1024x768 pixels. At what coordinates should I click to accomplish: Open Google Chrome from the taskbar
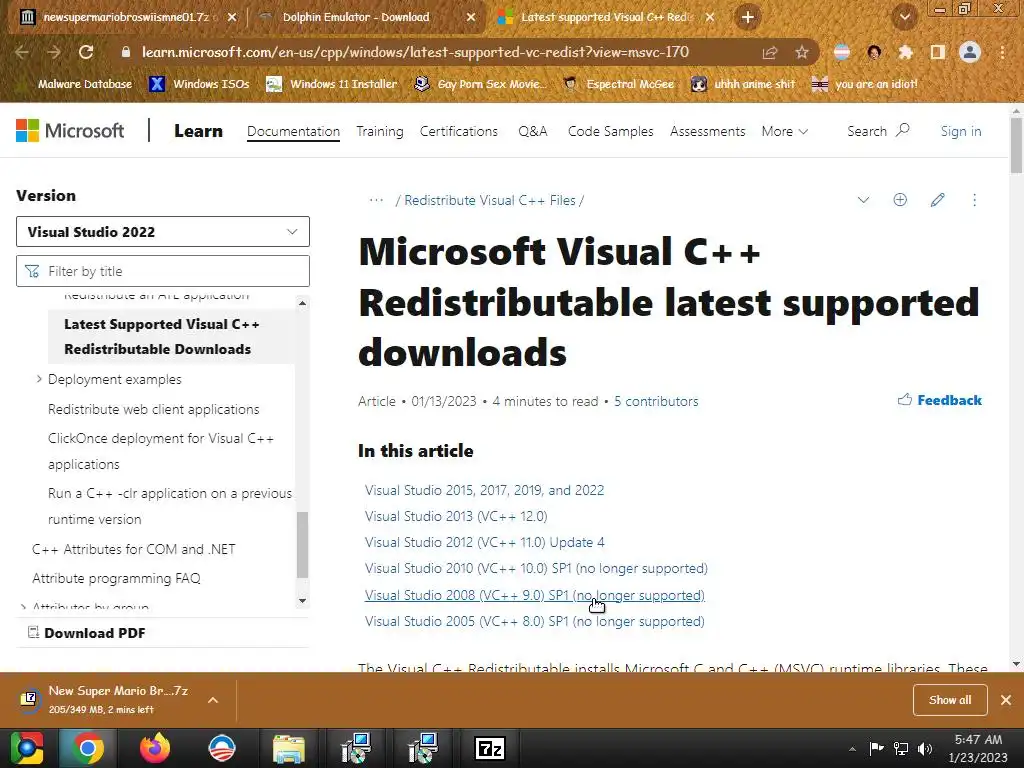click(88, 748)
